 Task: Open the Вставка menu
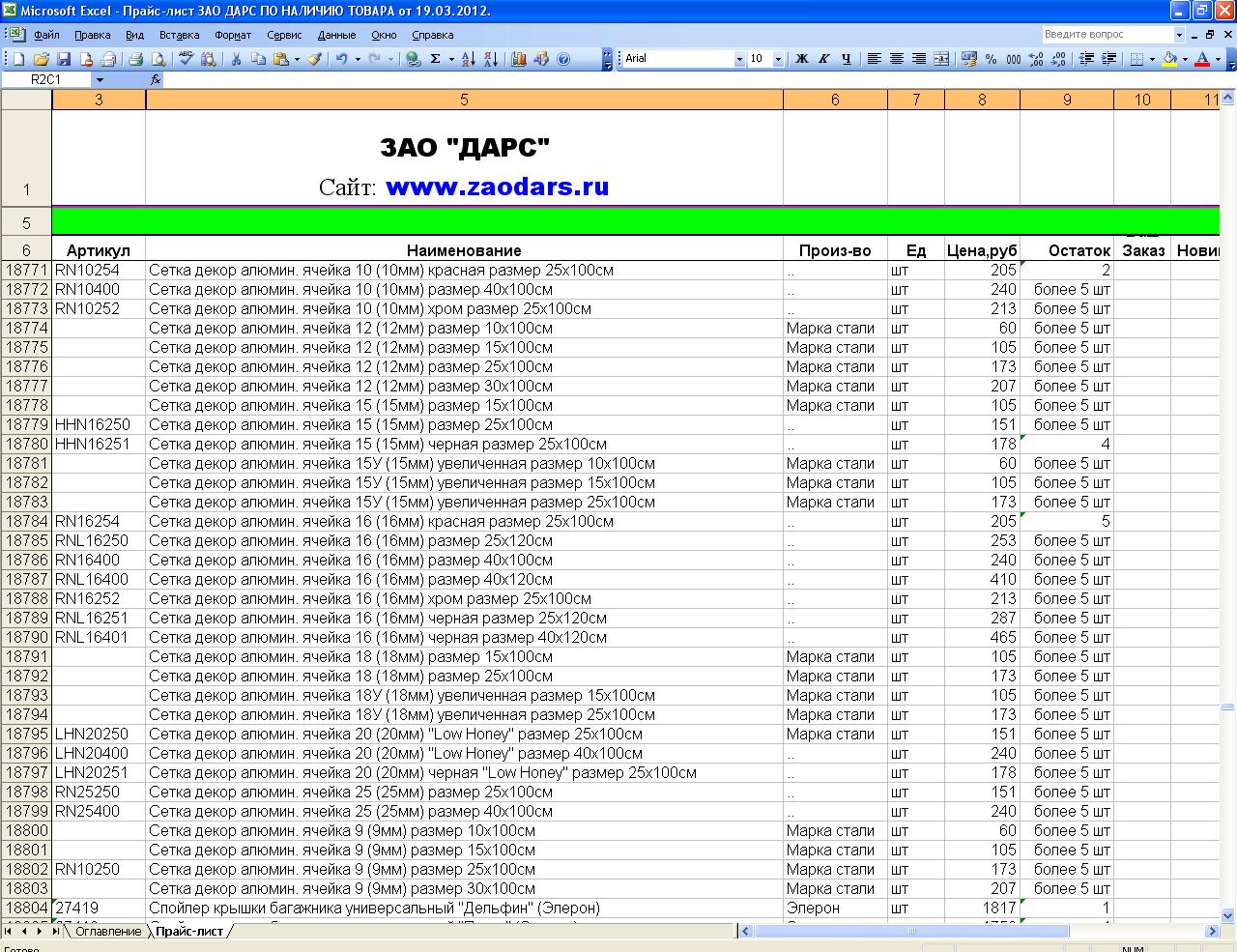tap(179, 35)
